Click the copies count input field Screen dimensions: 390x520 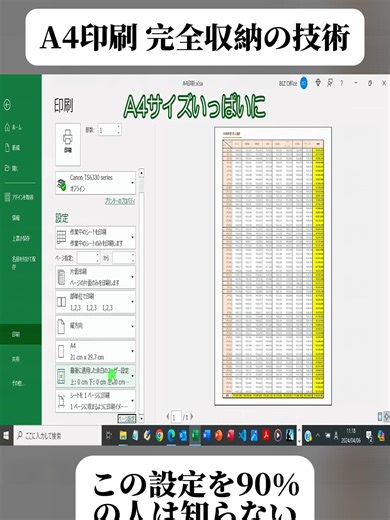[107, 130]
